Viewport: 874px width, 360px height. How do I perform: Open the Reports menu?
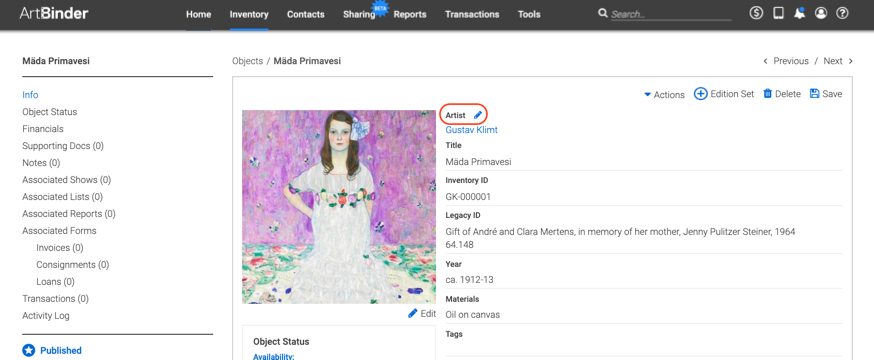coord(410,14)
